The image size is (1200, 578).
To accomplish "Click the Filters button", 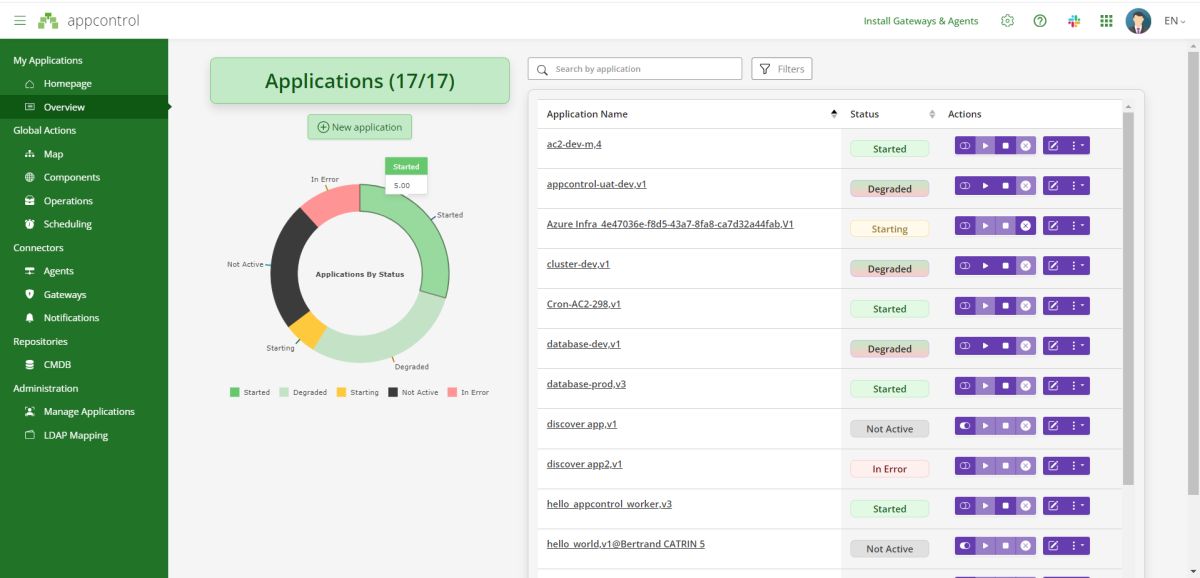I will point(781,69).
